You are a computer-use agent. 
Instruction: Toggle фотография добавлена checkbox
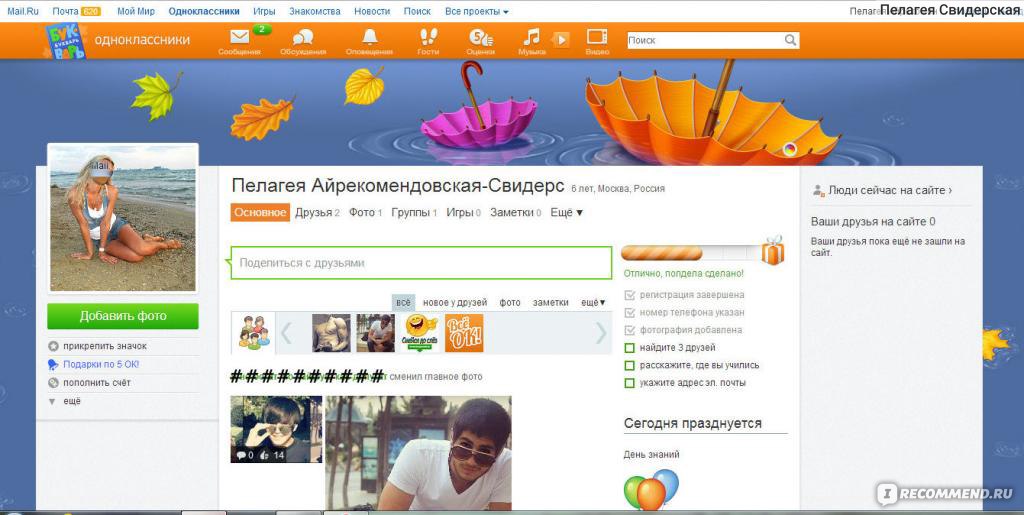[x=630, y=330]
